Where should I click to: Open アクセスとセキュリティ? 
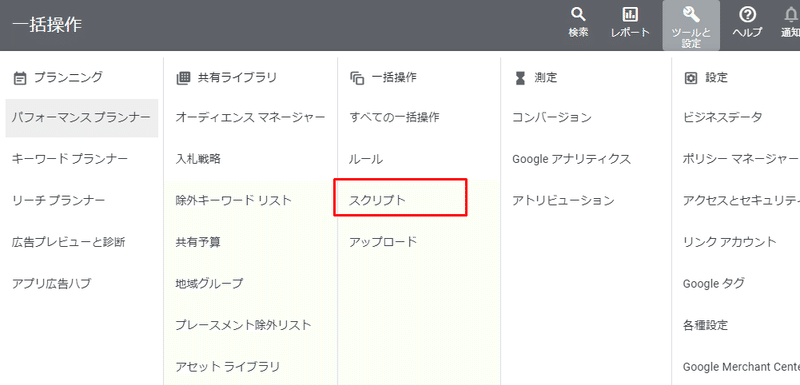click(x=741, y=200)
